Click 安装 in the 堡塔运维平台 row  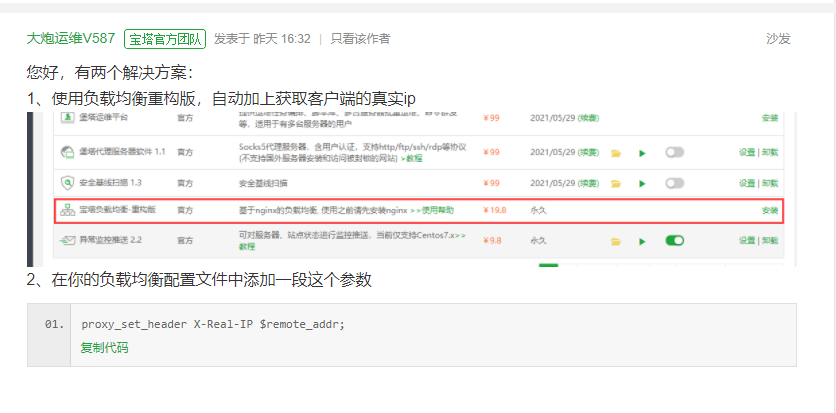coord(770,118)
